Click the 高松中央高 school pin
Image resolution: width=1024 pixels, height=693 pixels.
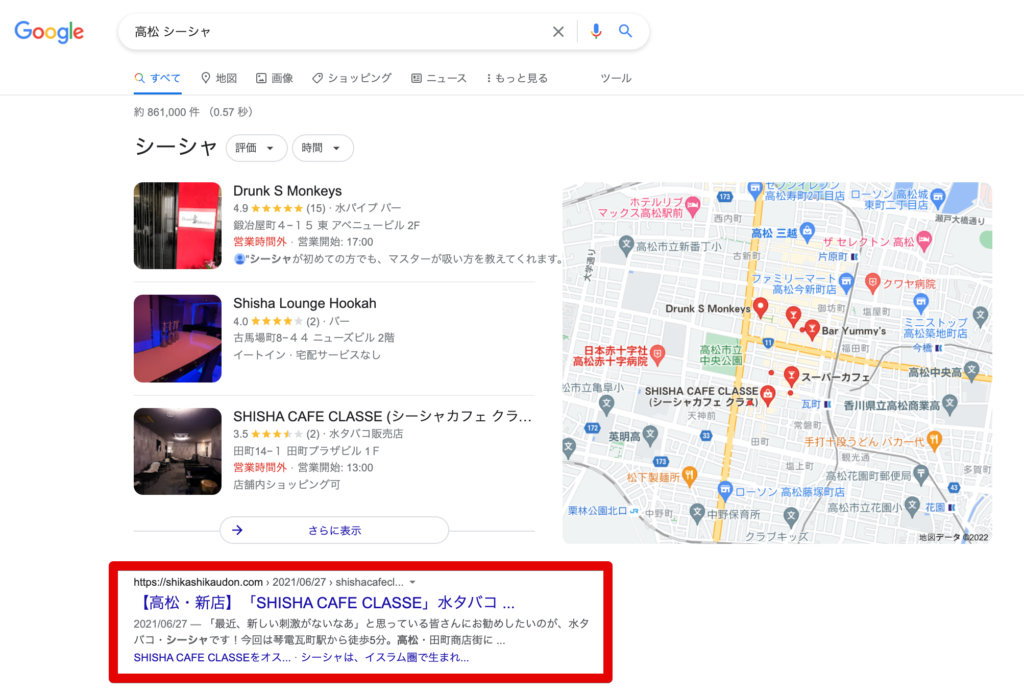pos(972,370)
